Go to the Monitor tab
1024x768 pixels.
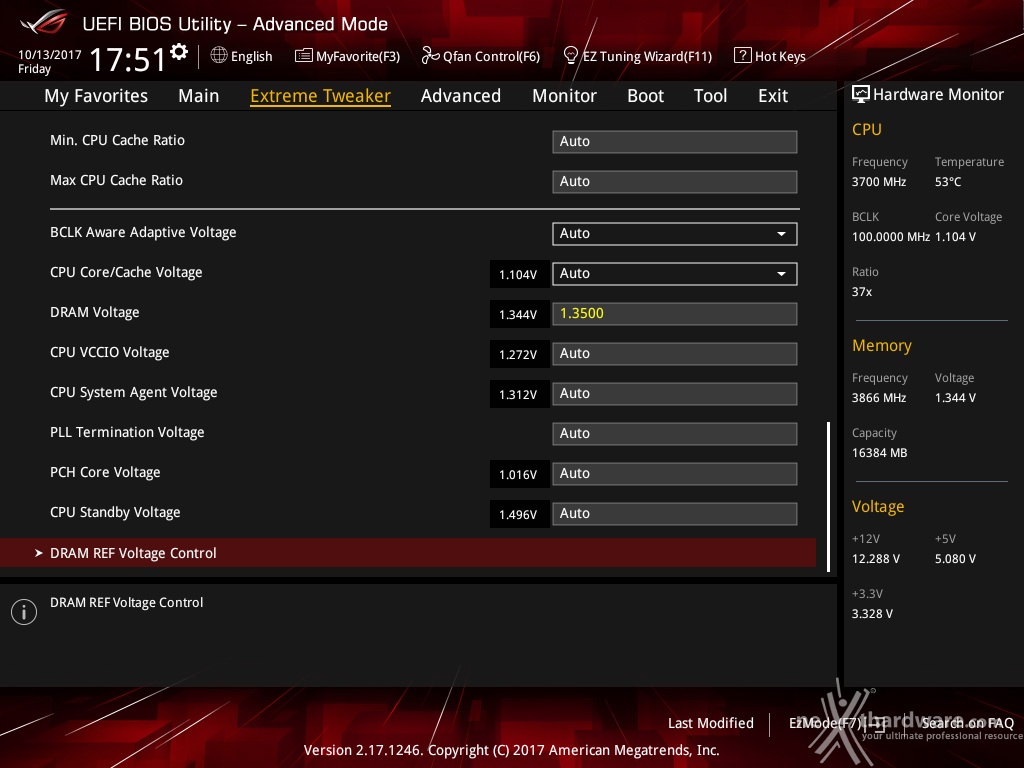564,96
